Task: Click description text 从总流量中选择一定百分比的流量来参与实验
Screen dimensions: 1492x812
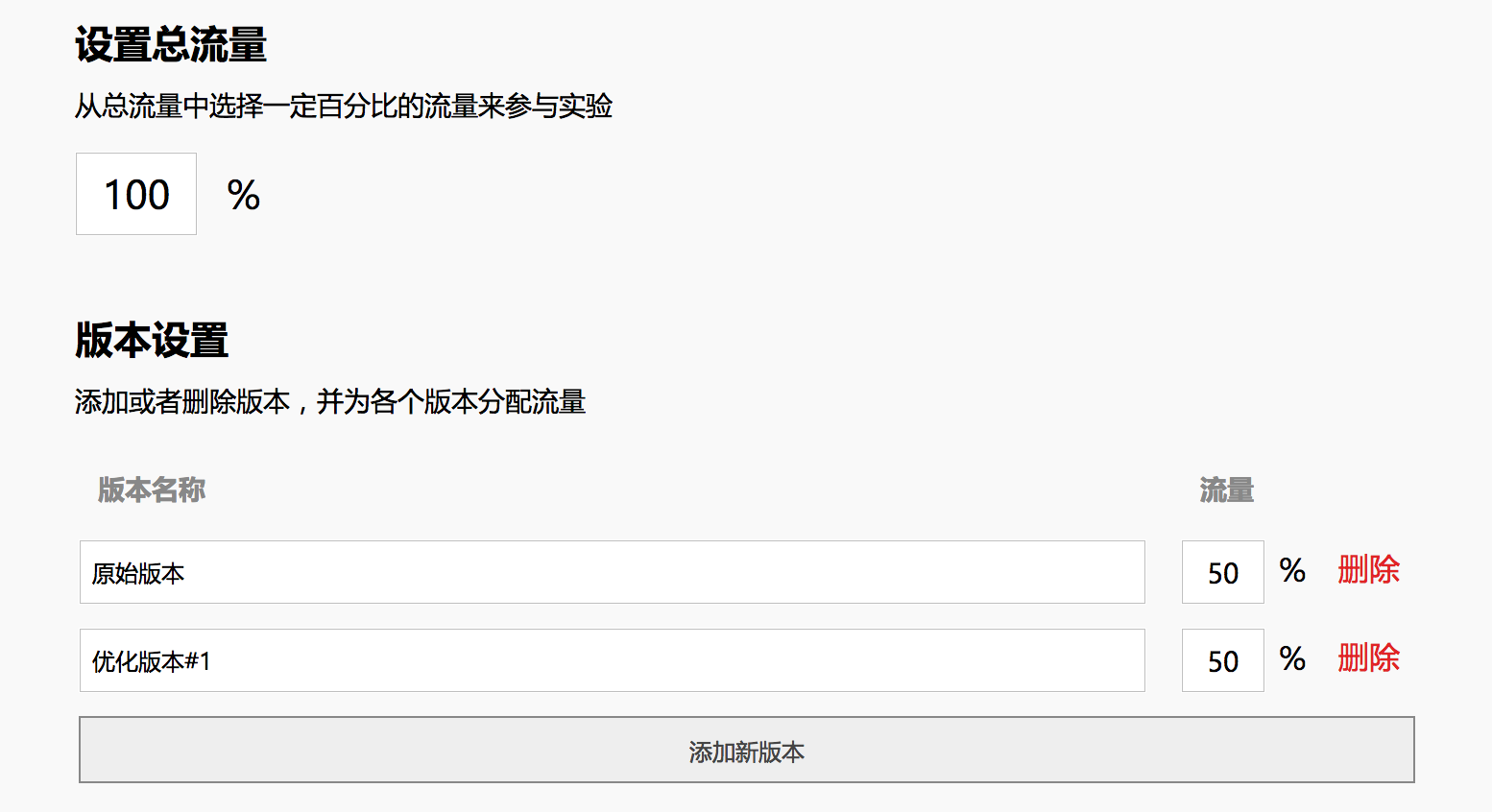Action: click(x=344, y=106)
